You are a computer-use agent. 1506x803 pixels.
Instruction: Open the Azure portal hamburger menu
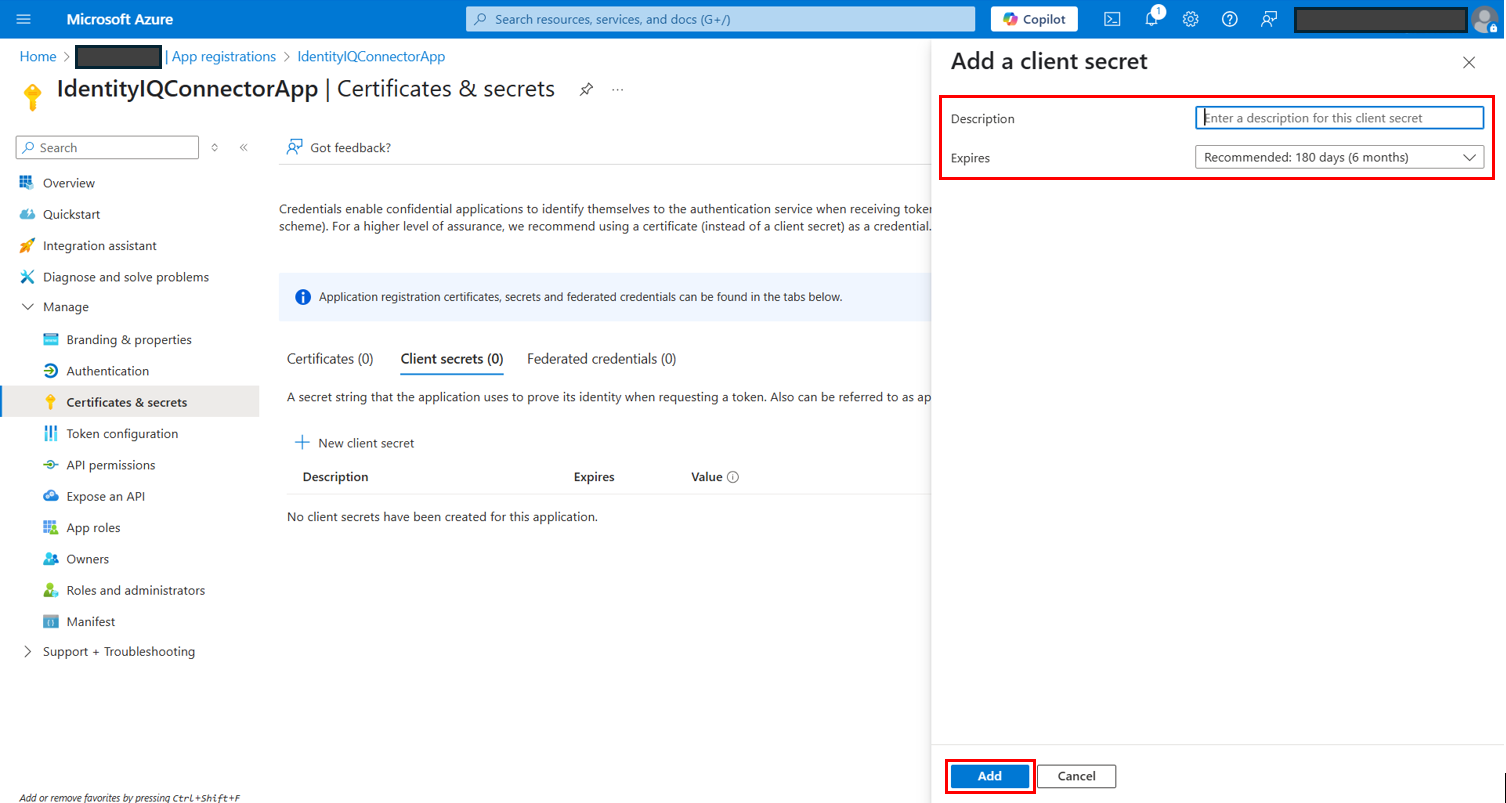pos(24,19)
